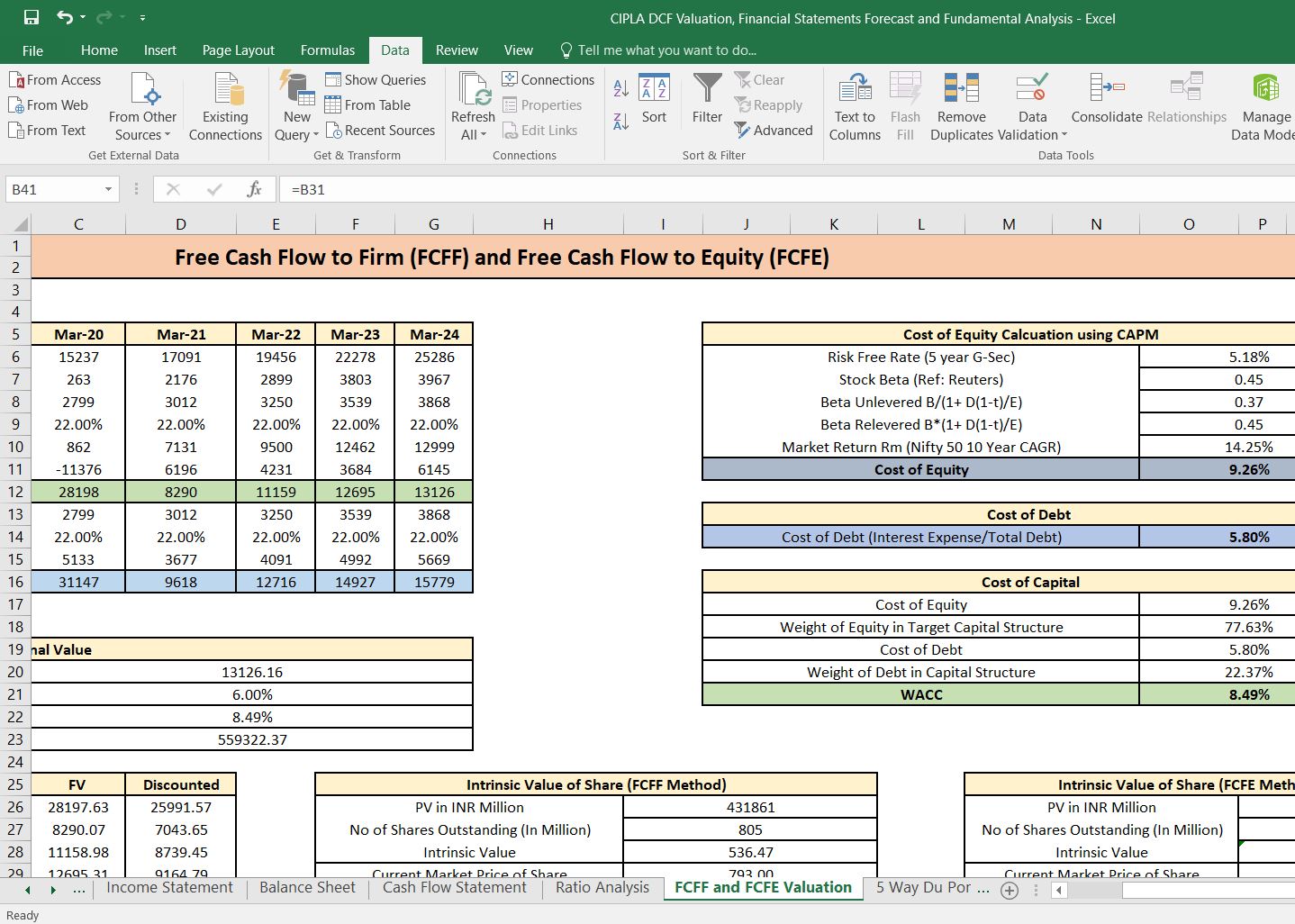Click the New Sheet plus button
The height and width of the screenshot is (924, 1295).
[x=1010, y=890]
